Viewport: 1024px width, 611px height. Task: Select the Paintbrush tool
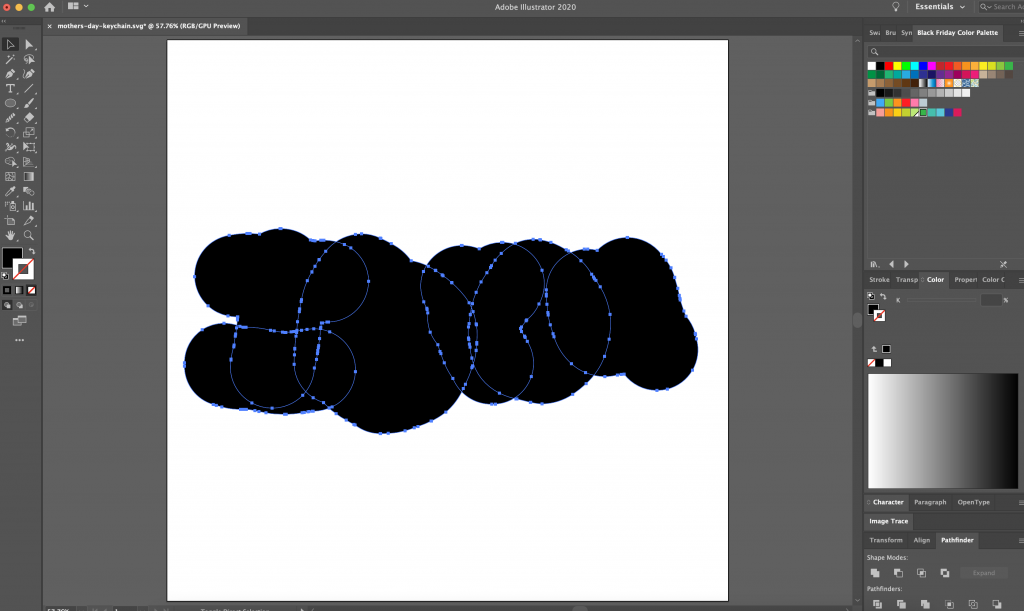point(29,103)
